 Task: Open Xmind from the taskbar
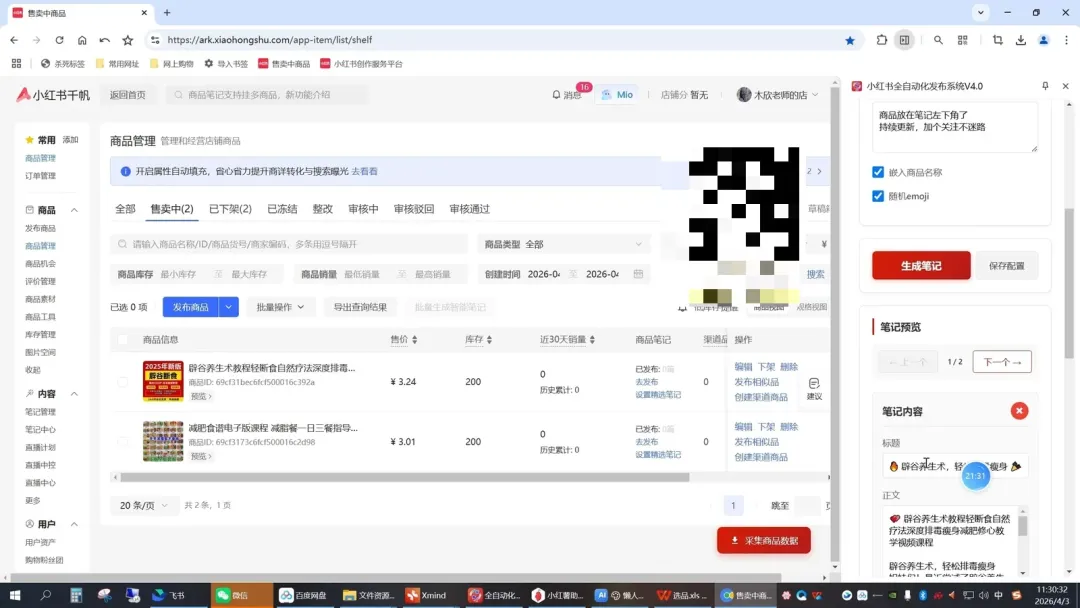[x=428, y=595]
